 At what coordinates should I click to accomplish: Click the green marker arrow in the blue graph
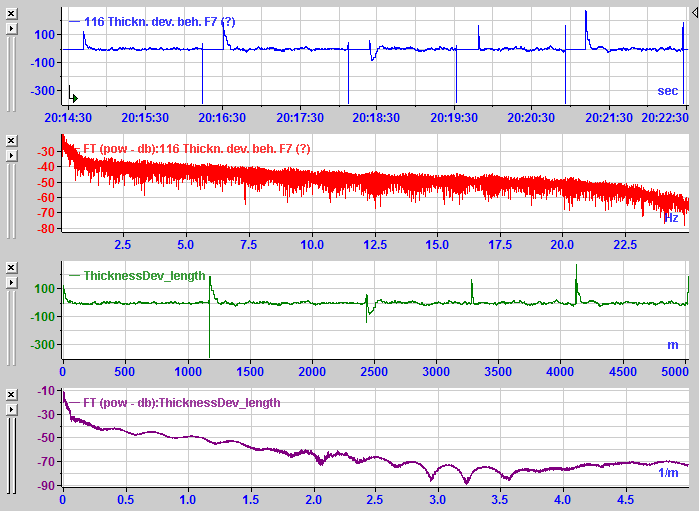coord(74,96)
